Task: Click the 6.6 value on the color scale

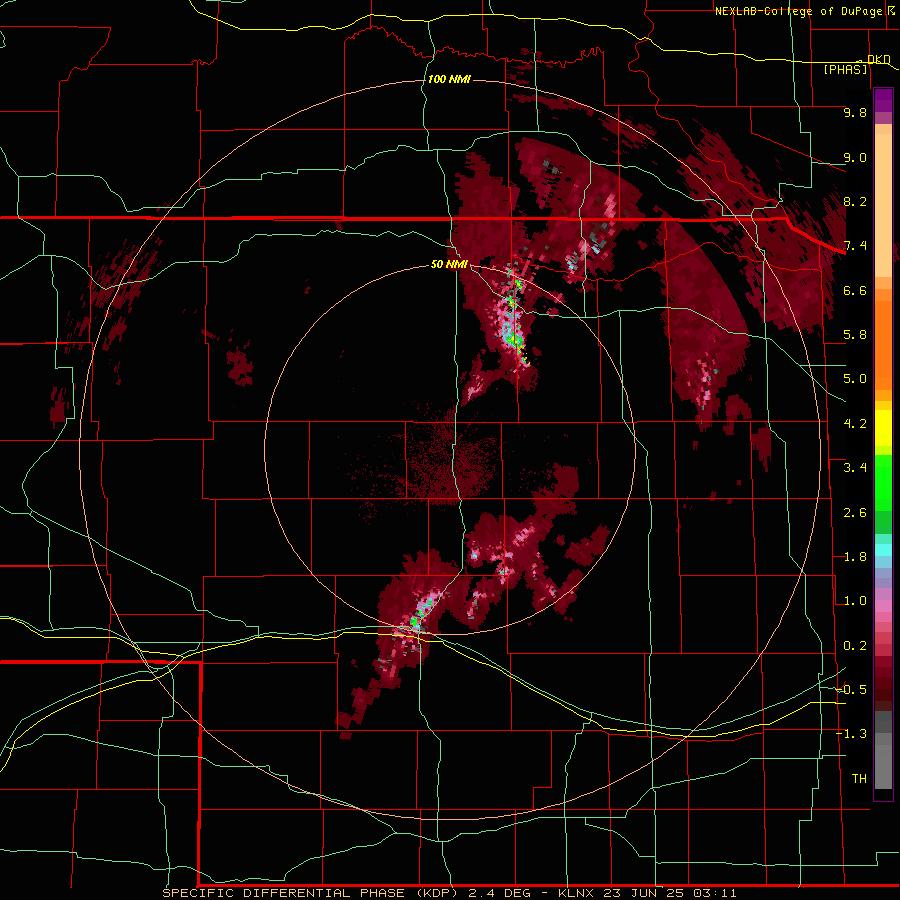Action: [x=855, y=290]
